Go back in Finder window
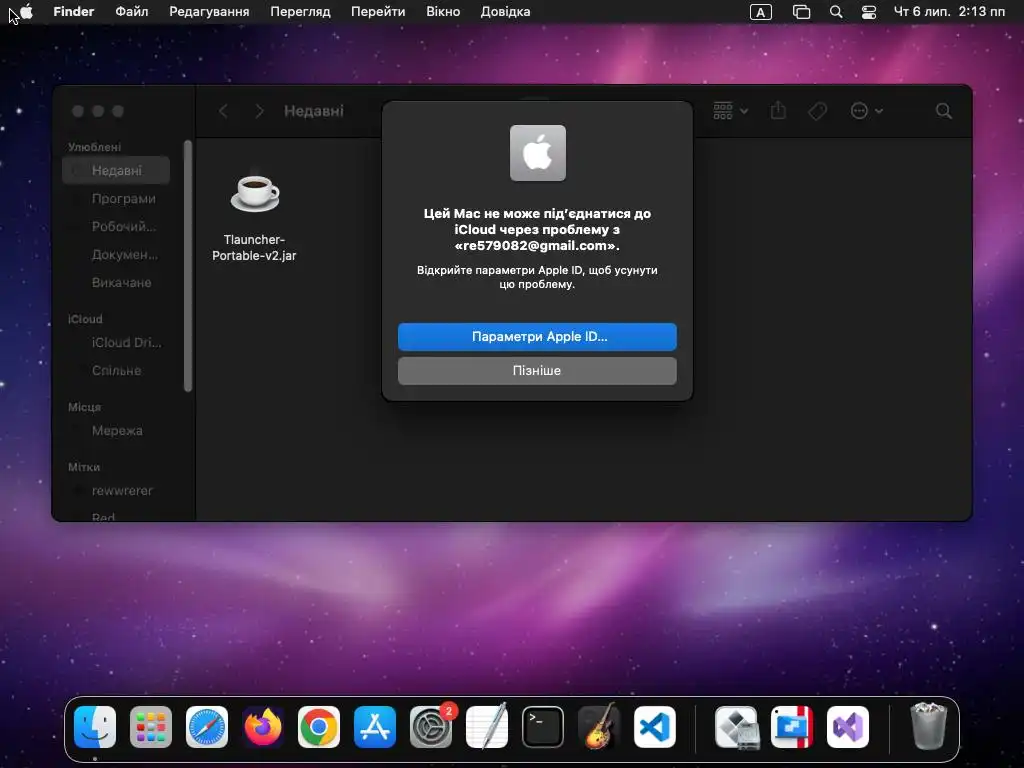Viewport: 1024px width, 768px height. pos(223,111)
